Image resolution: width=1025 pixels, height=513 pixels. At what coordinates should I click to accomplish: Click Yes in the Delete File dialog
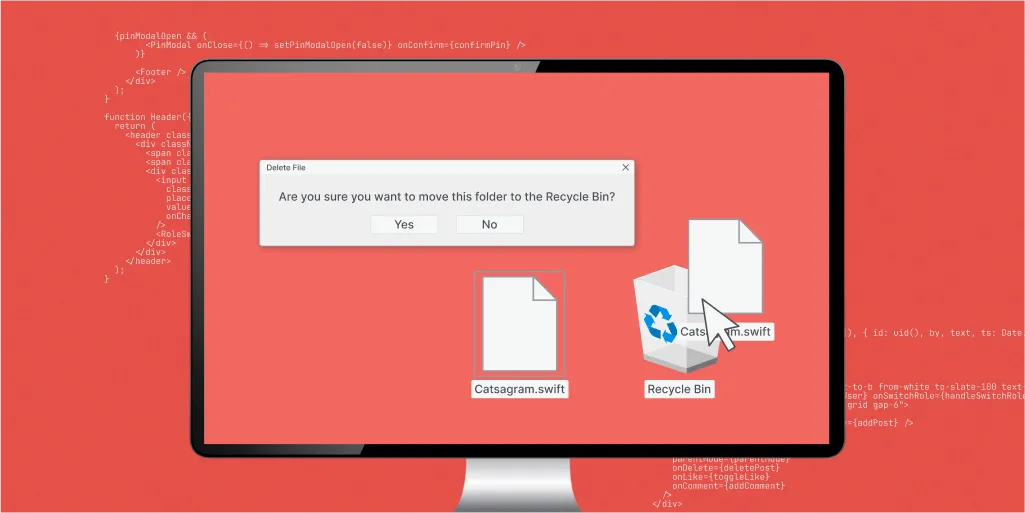[x=404, y=224]
